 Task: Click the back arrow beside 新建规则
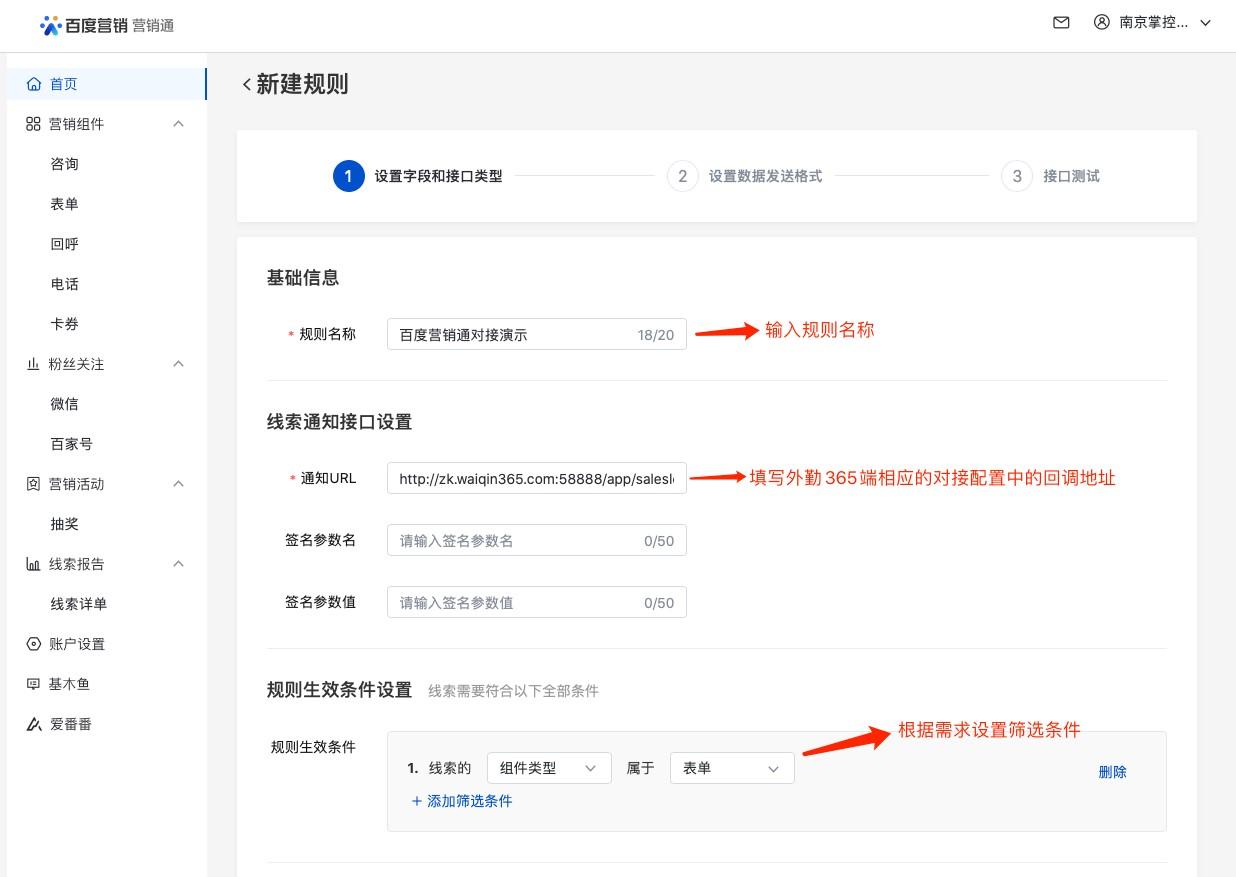[246, 85]
